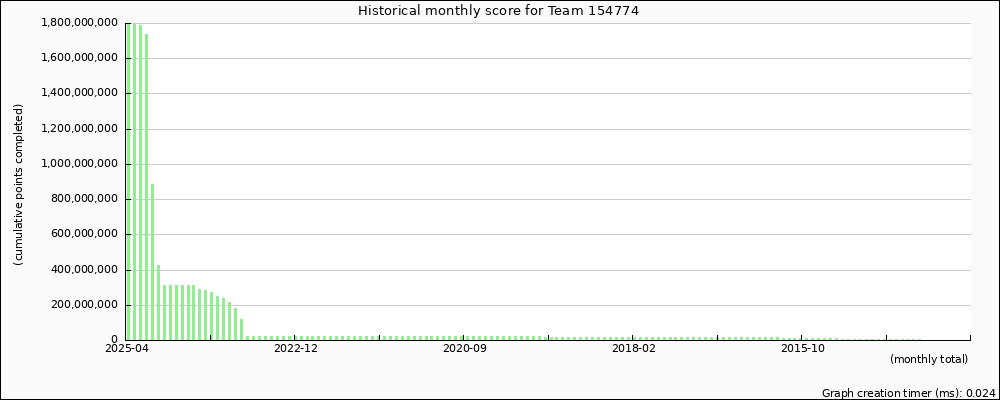
Task: Click the first and tallest bar at 2025-04
Action: (128, 182)
